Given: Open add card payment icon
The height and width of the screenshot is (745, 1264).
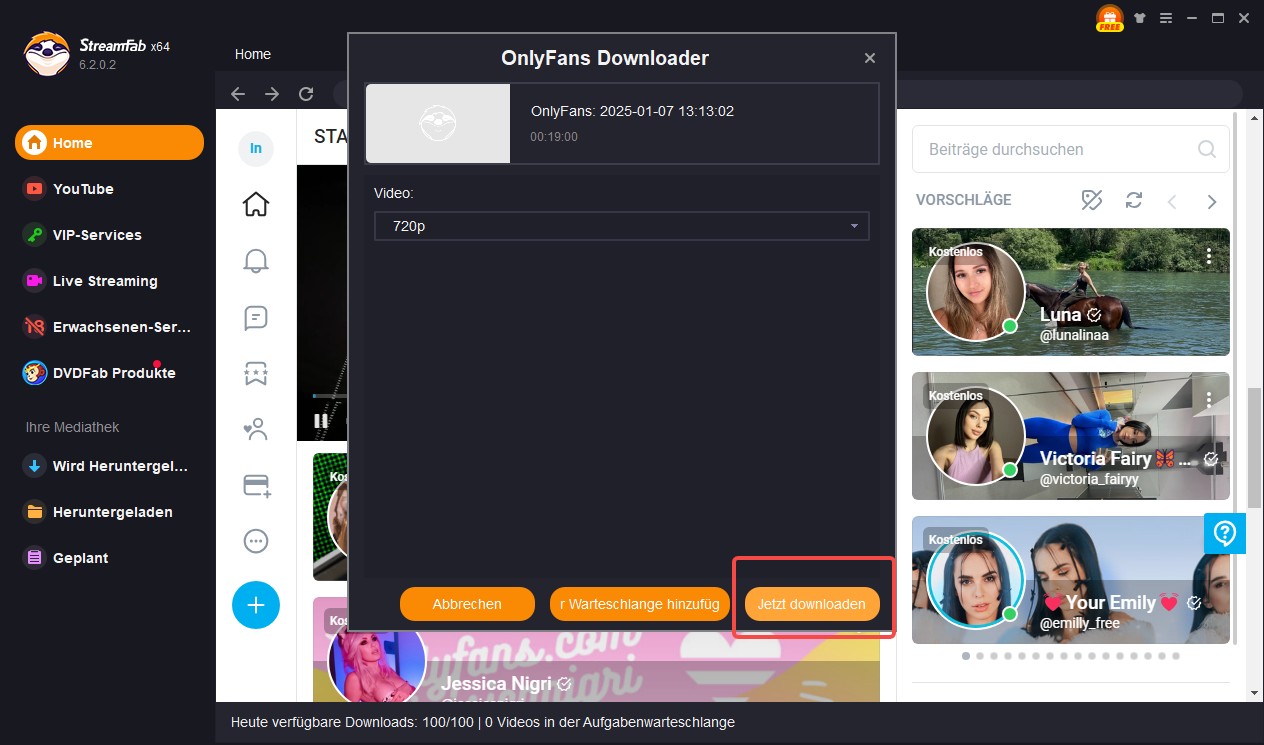Looking at the screenshot, I should click(x=257, y=486).
